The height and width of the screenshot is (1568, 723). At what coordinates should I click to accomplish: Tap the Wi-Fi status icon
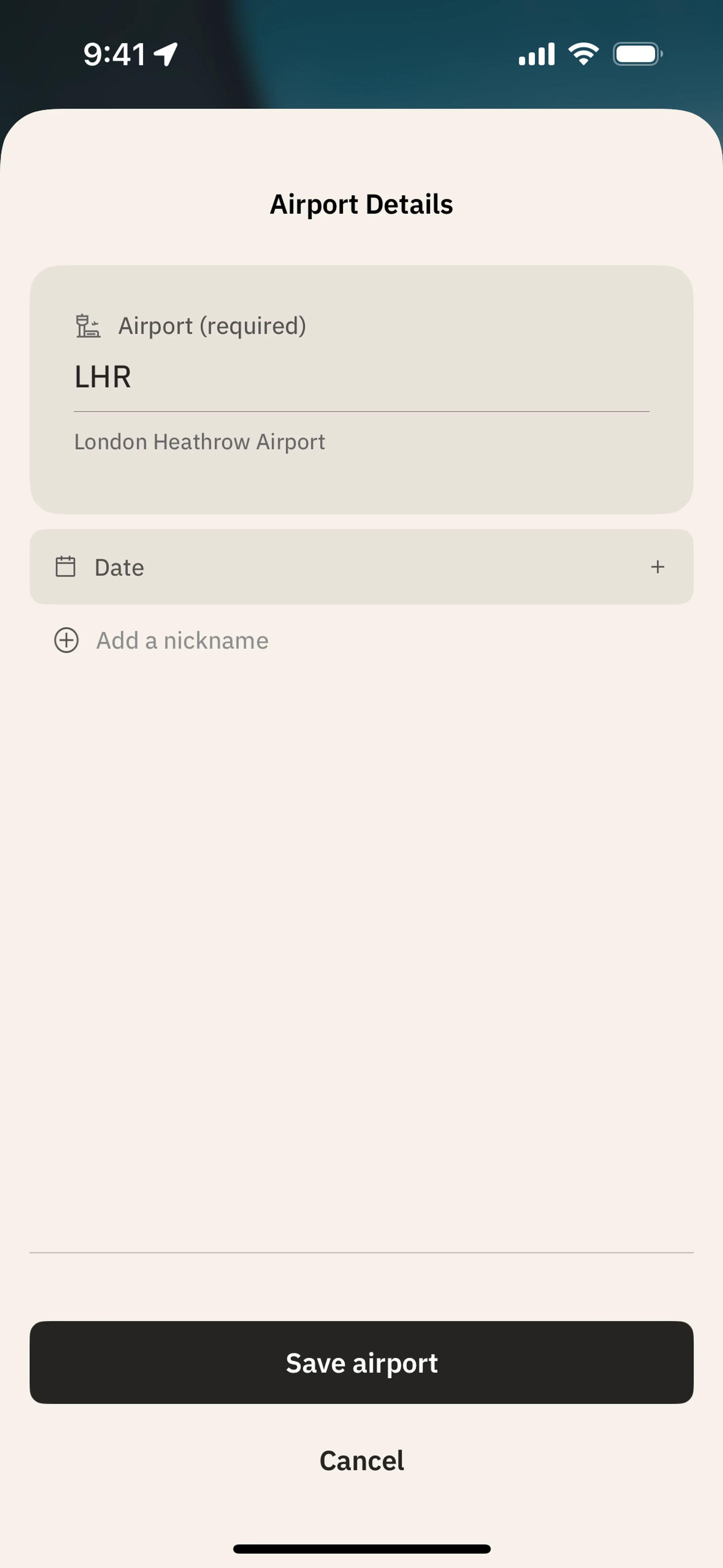[x=583, y=54]
